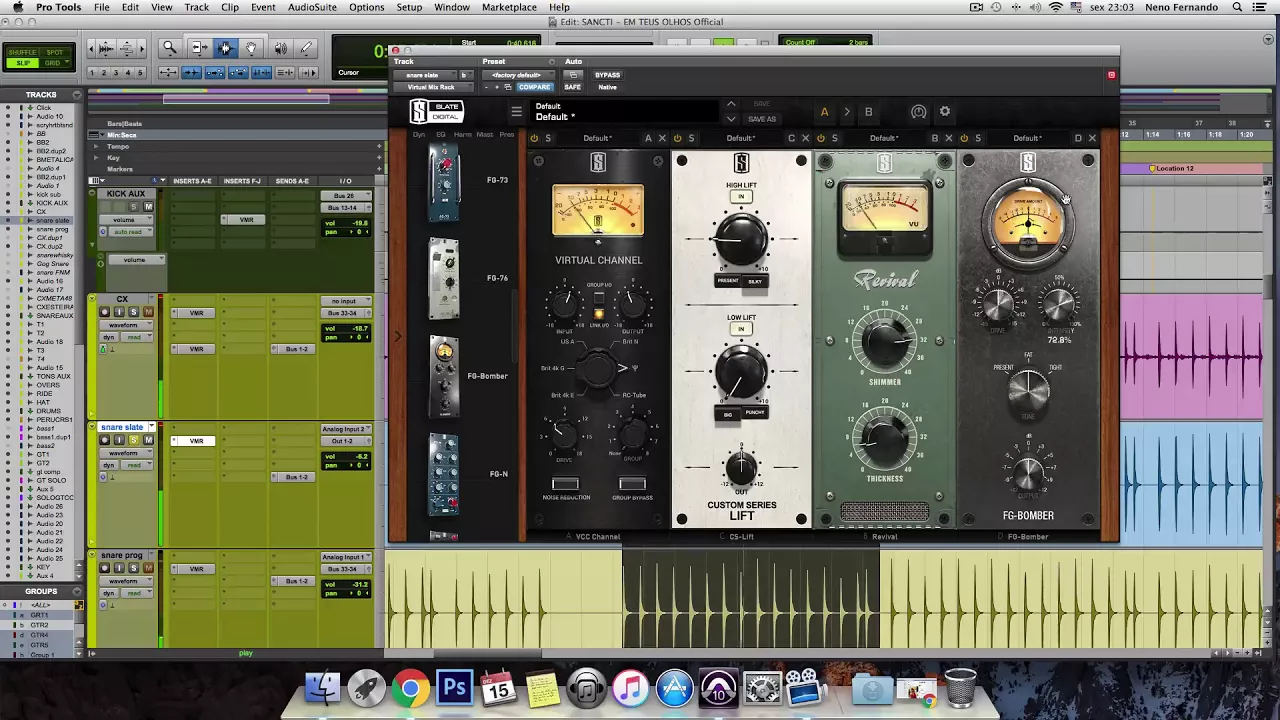Open CX track waveform view selector
The width and height of the screenshot is (1280, 720).
125,325
